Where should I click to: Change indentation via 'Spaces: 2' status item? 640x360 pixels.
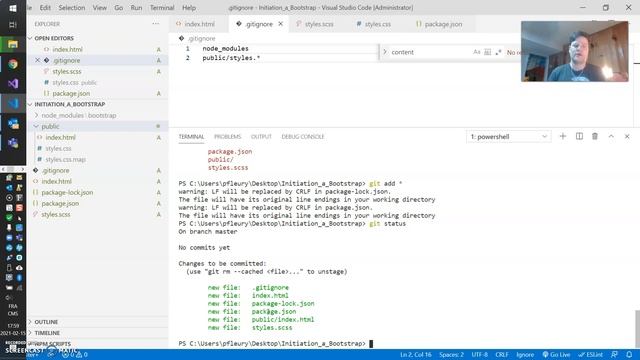coord(451,355)
